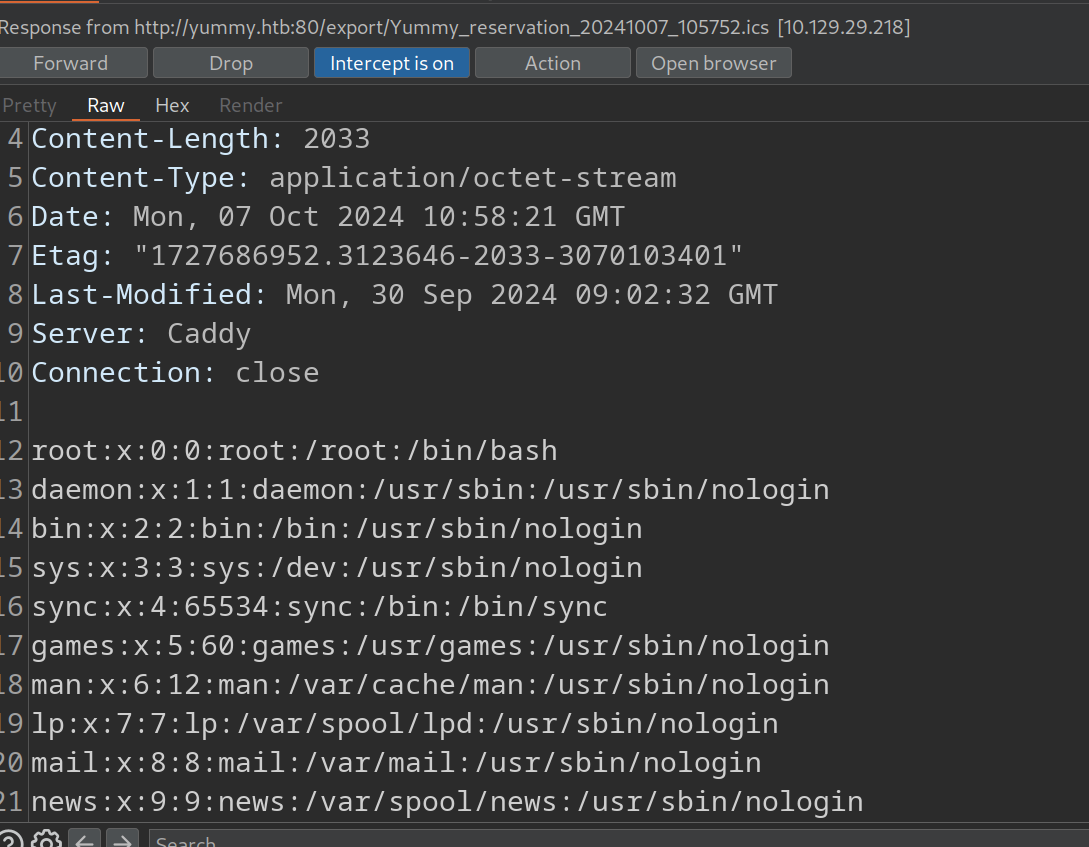Click the games:x:5:60 passwd line
1089x847 pixels.
[x=431, y=646]
